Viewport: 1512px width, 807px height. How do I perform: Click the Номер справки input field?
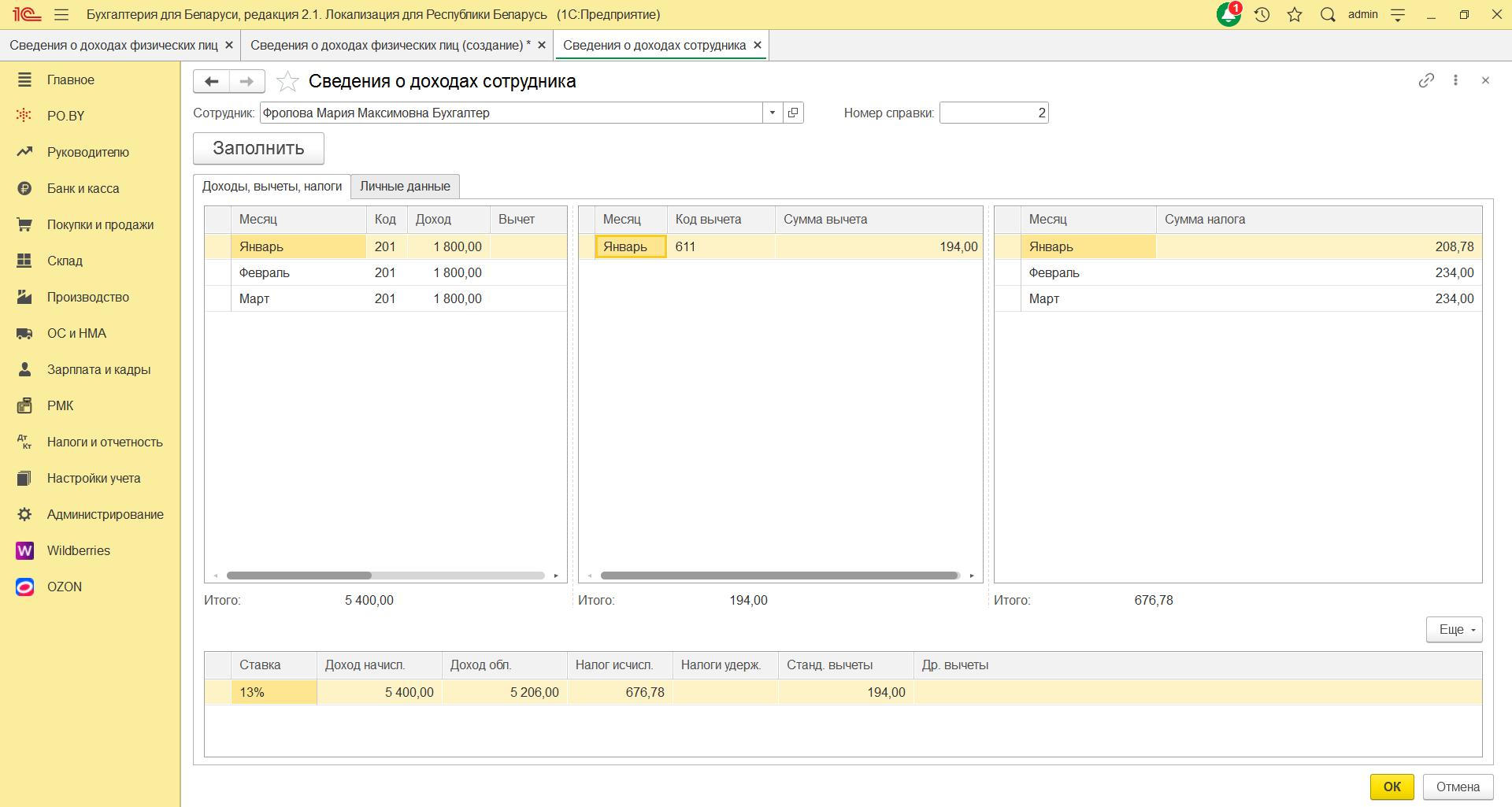point(993,113)
